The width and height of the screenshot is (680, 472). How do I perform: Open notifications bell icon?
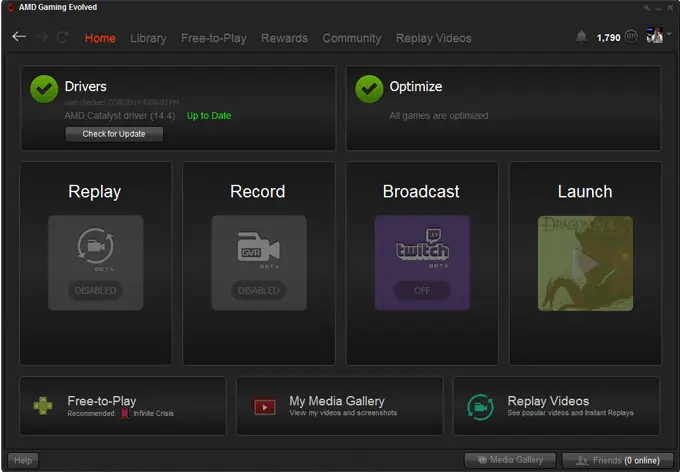pos(581,37)
